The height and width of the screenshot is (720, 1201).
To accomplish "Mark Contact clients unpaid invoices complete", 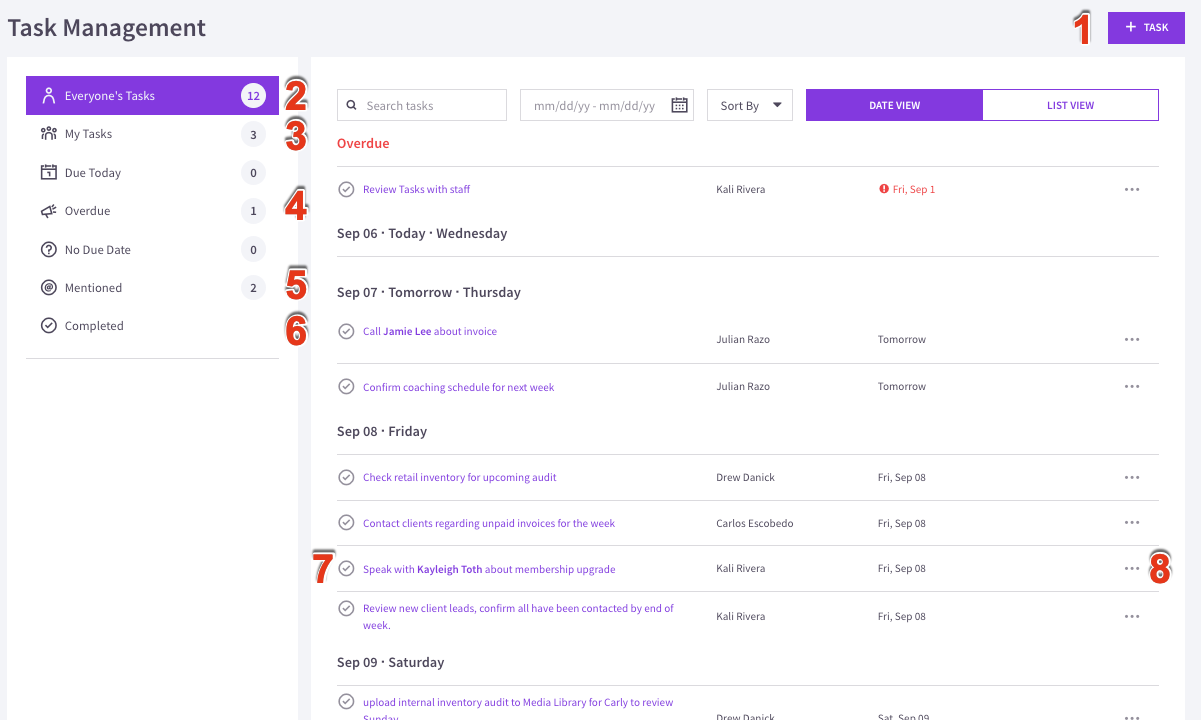I will pos(346,522).
